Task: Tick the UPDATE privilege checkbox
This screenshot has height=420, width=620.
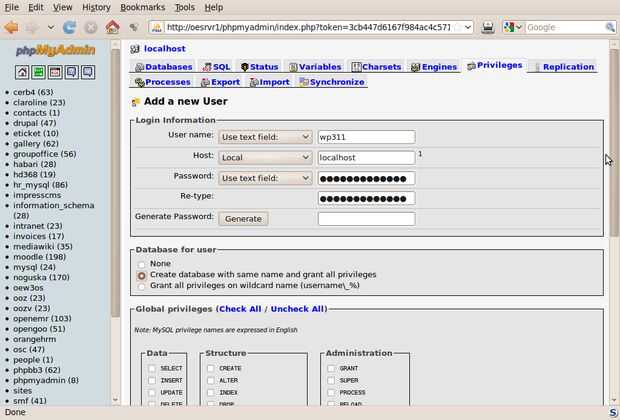Action: coord(152,393)
